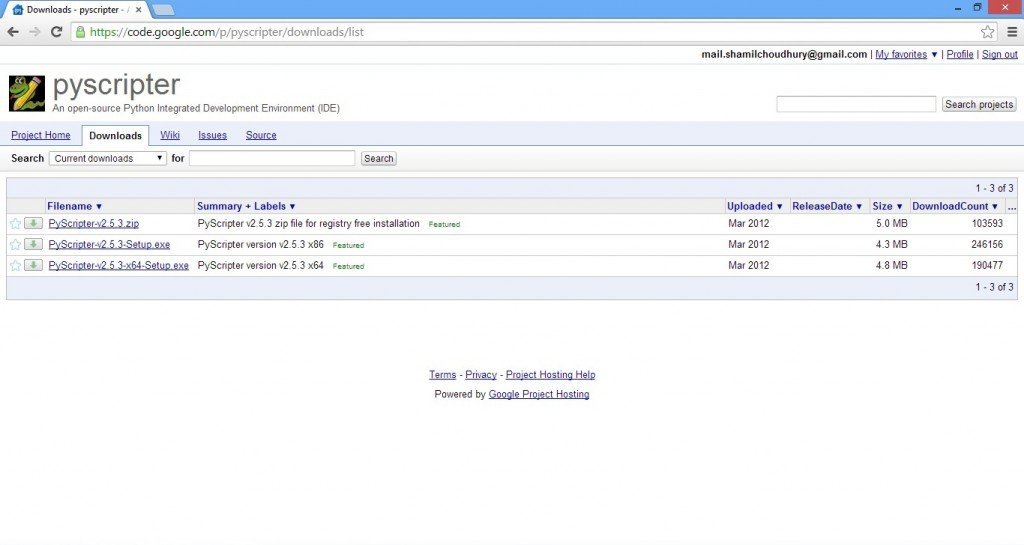
Task: Click green download arrow for PyScripter-v2.5.3-Setup.exe
Action: click(x=33, y=244)
